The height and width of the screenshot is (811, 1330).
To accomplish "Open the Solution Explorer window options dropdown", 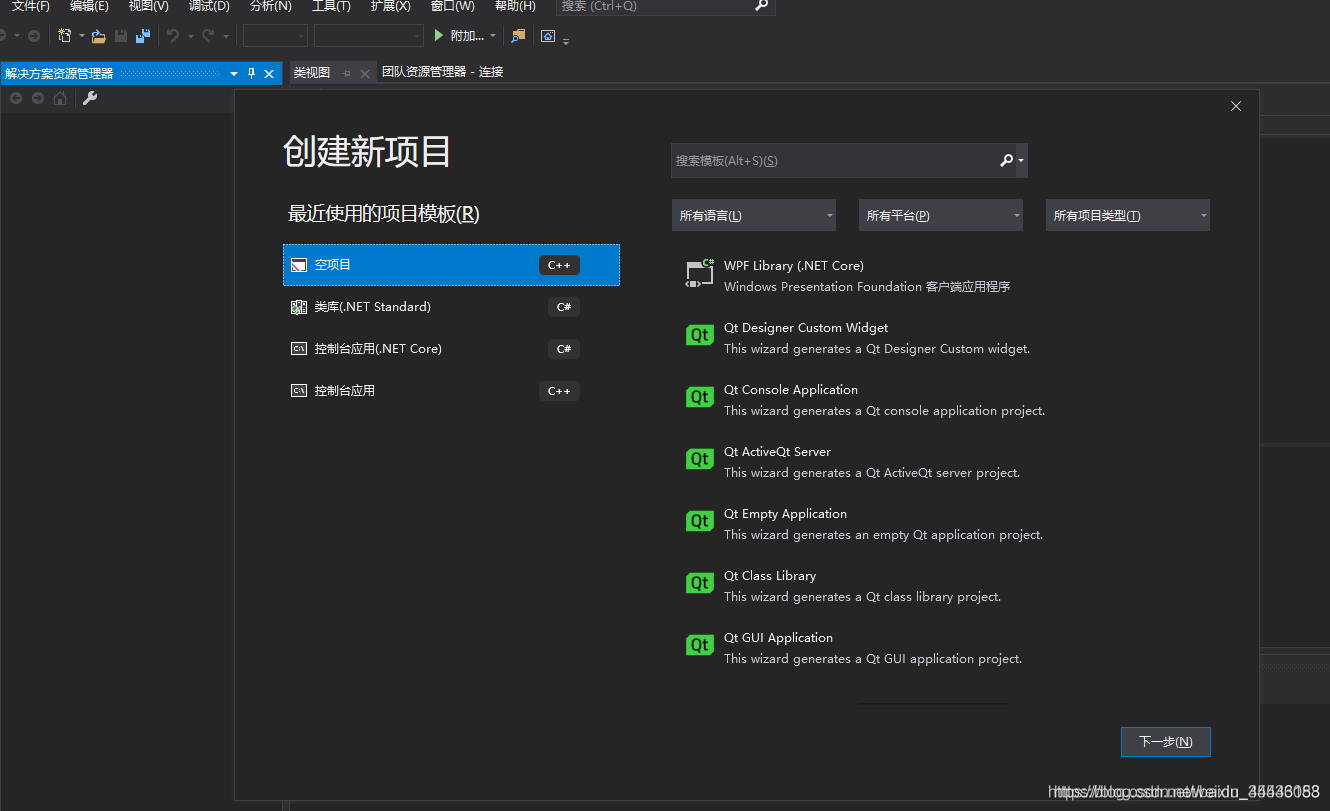I will tap(234, 73).
